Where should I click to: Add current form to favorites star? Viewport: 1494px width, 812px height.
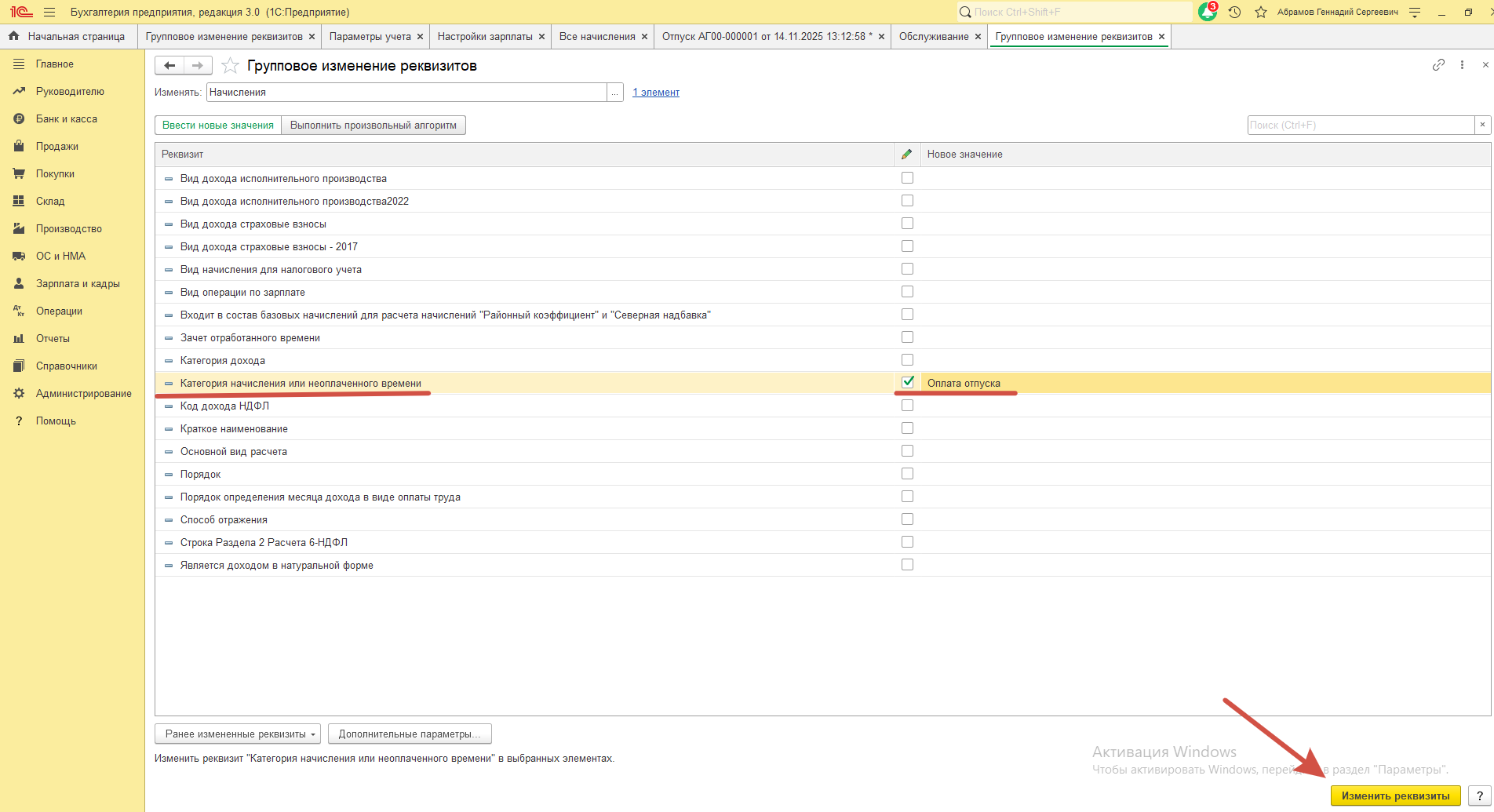pos(230,66)
